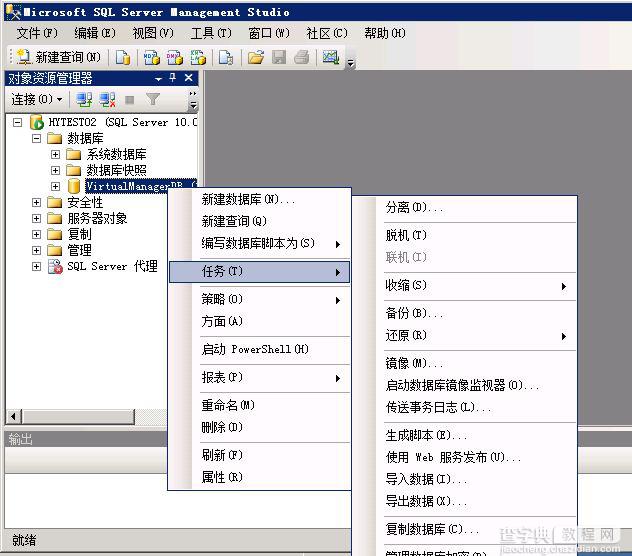Click the Activity Monitor toolbar icon

coord(331,57)
